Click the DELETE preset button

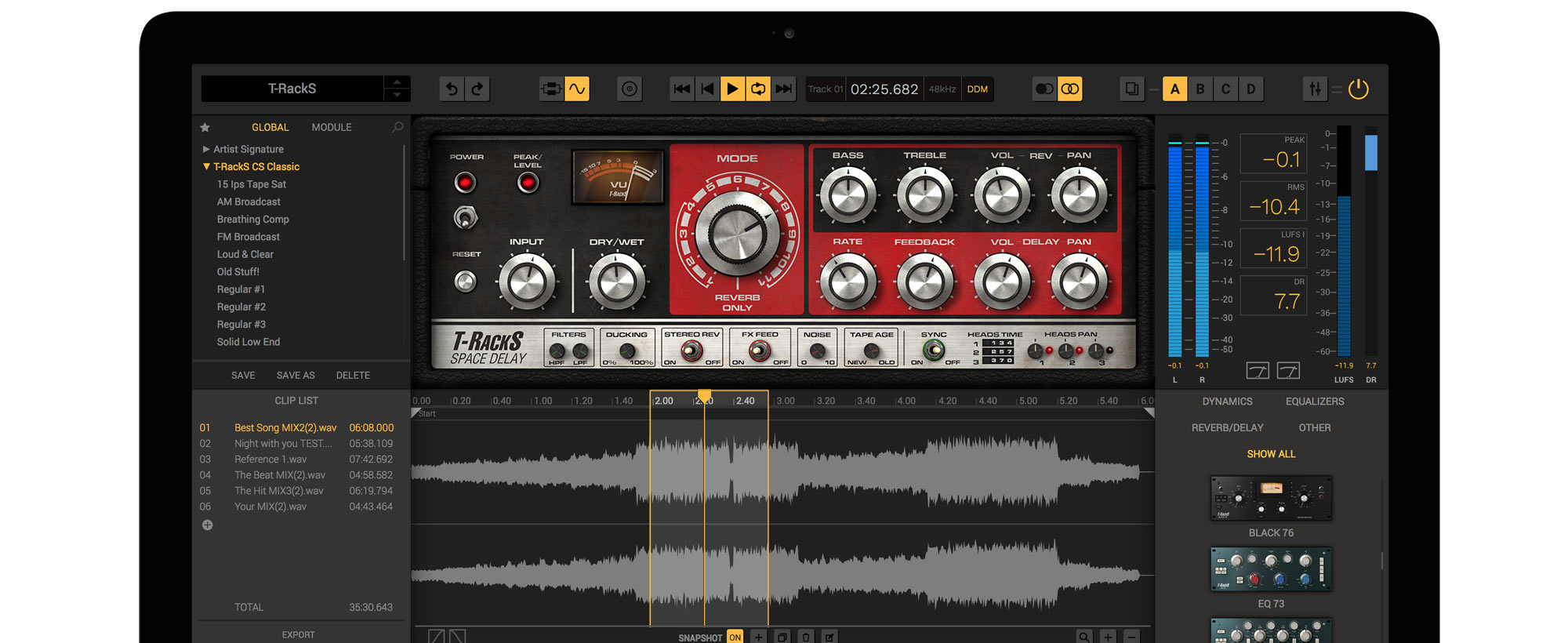353,376
